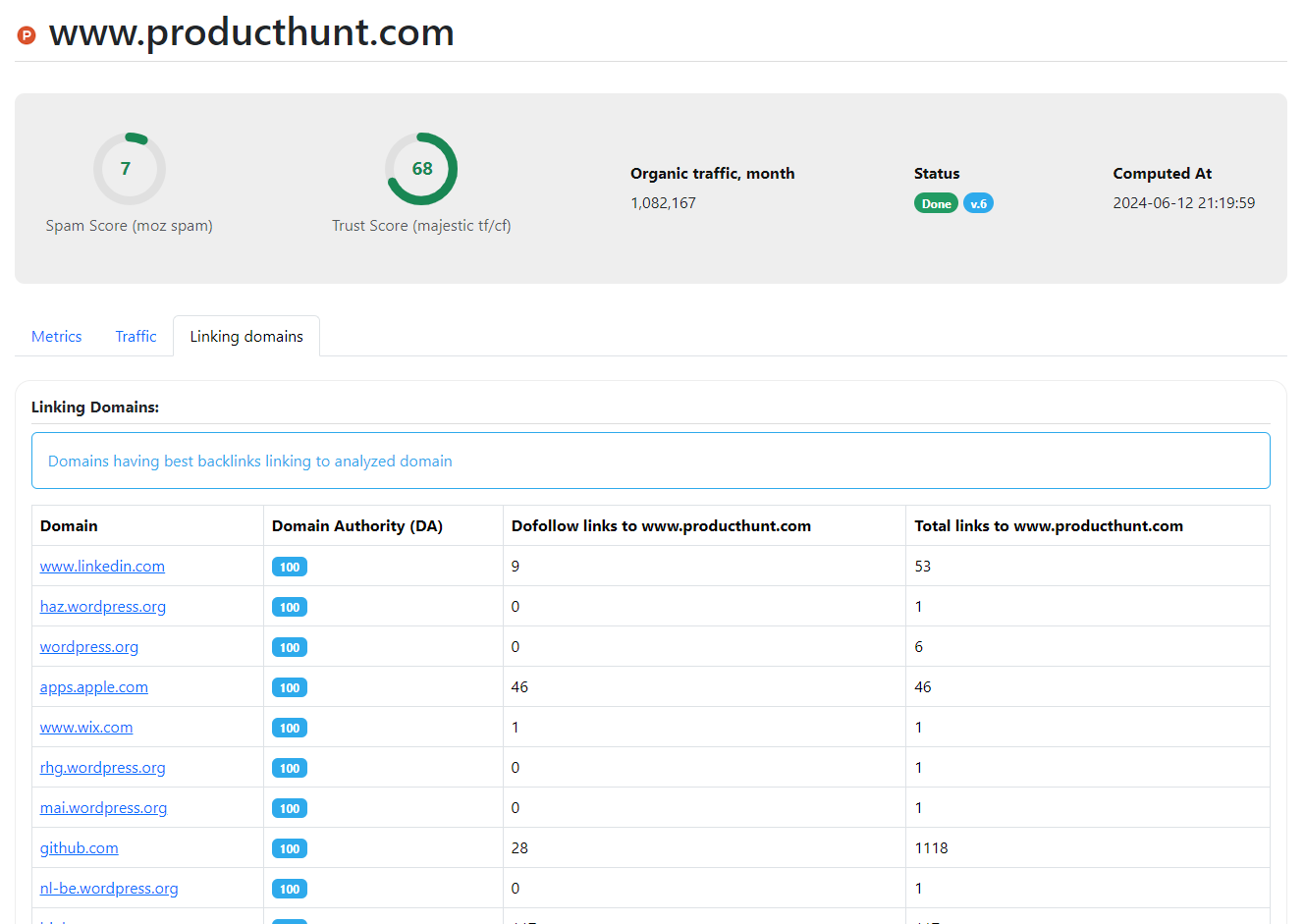Click the dofollow value 28 in the github.com row
Screen dimensions: 1305x924
coord(519,848)
